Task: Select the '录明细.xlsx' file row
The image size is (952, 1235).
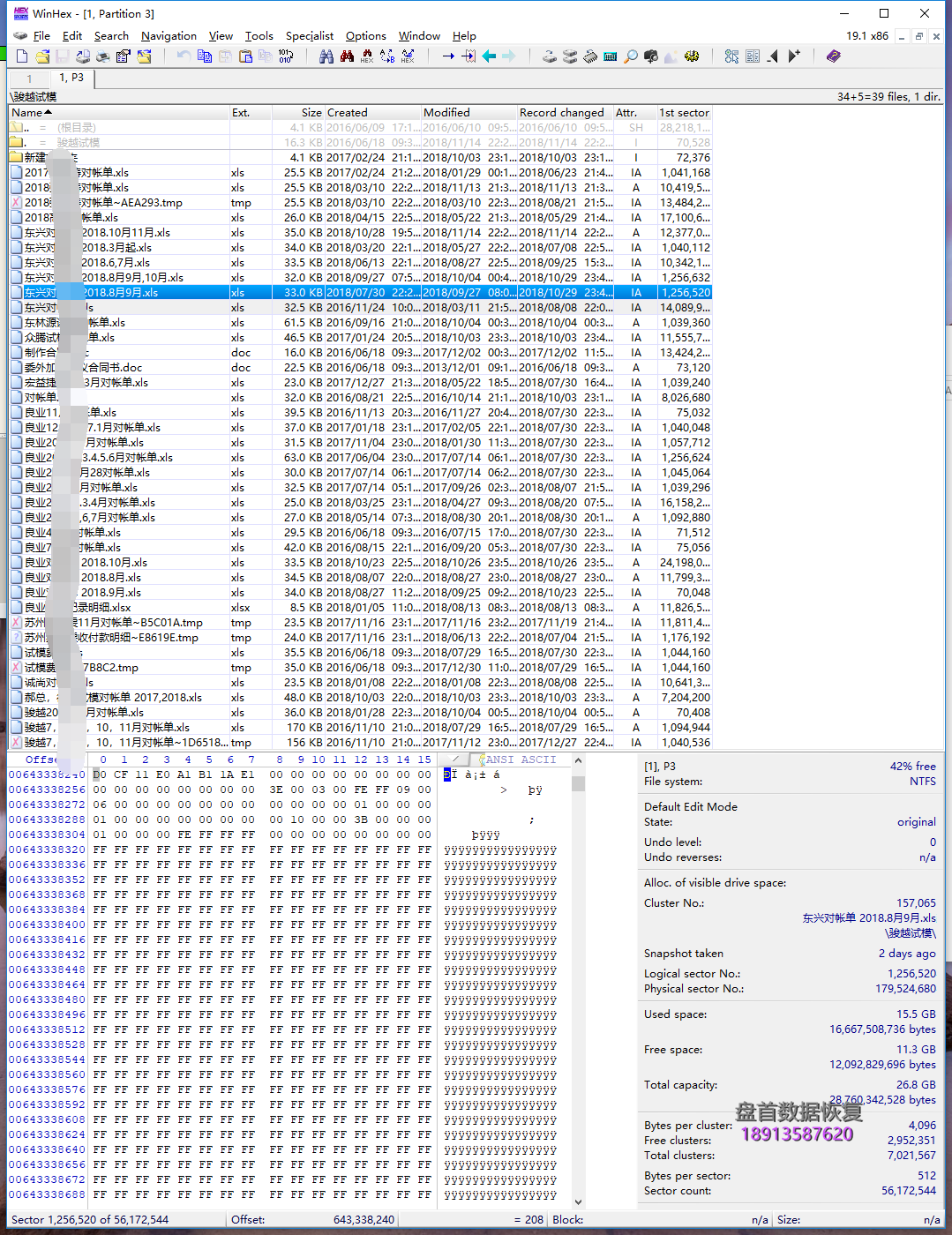Action: (x=360, y=608)
